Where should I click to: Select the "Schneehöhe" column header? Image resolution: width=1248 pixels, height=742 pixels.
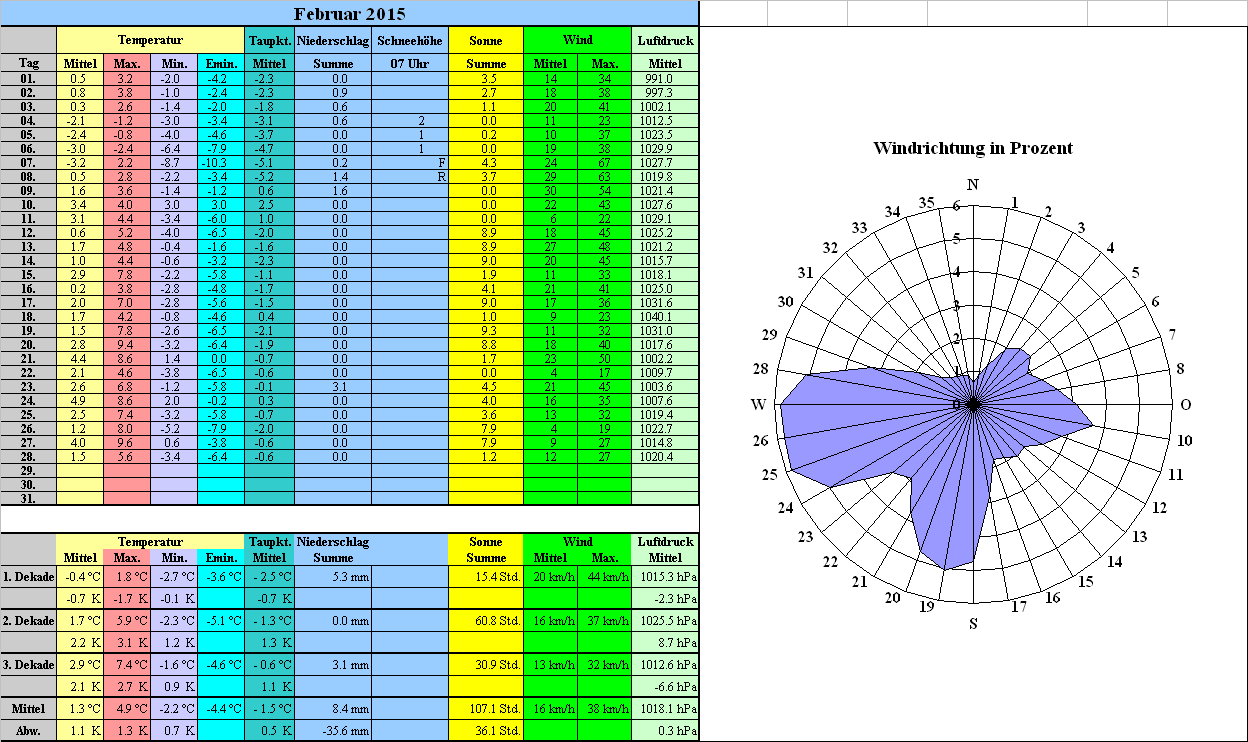coord(409,40)
